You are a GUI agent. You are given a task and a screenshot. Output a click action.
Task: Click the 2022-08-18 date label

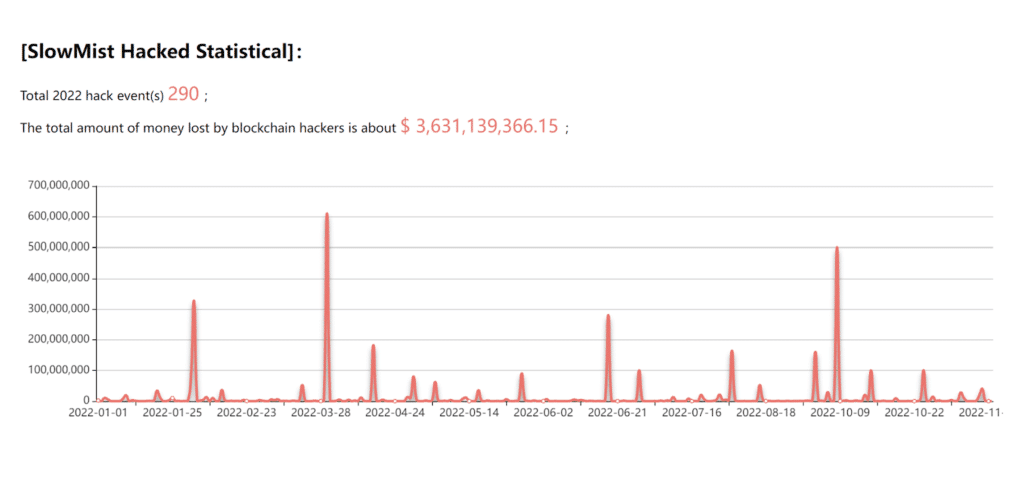click(766, 411)
